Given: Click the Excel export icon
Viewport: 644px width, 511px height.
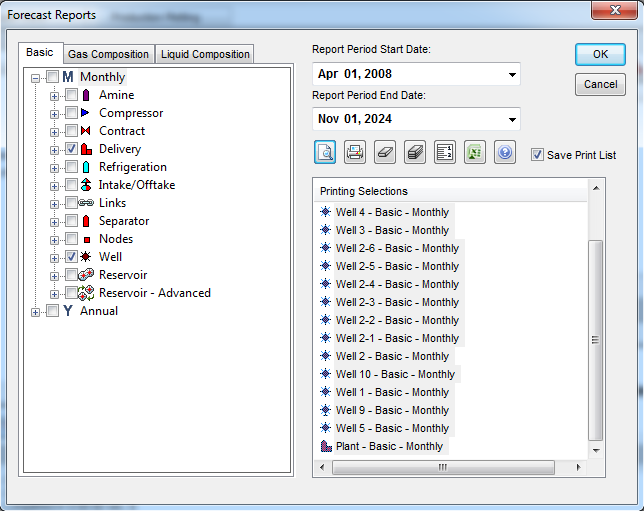Looking at the screenshot, I should (x=475, y=153).
